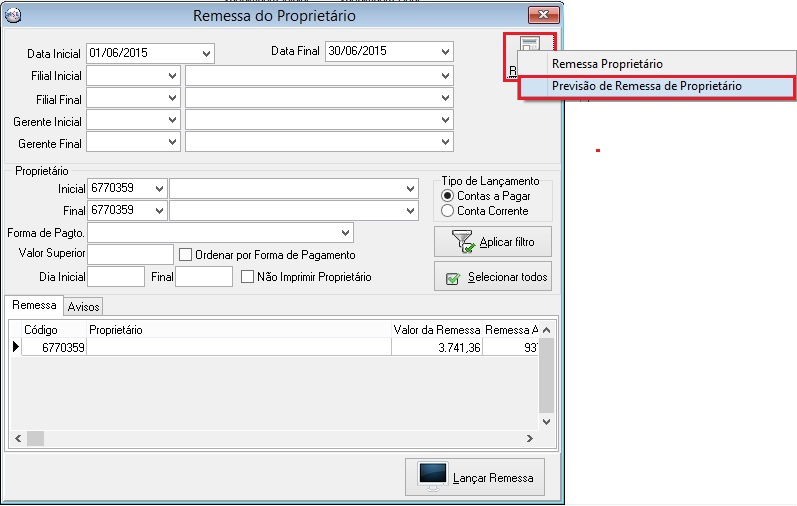Close the Remessa do Proprietário window
The height and width of the screenshot is (506, 797).
(543, 15)
